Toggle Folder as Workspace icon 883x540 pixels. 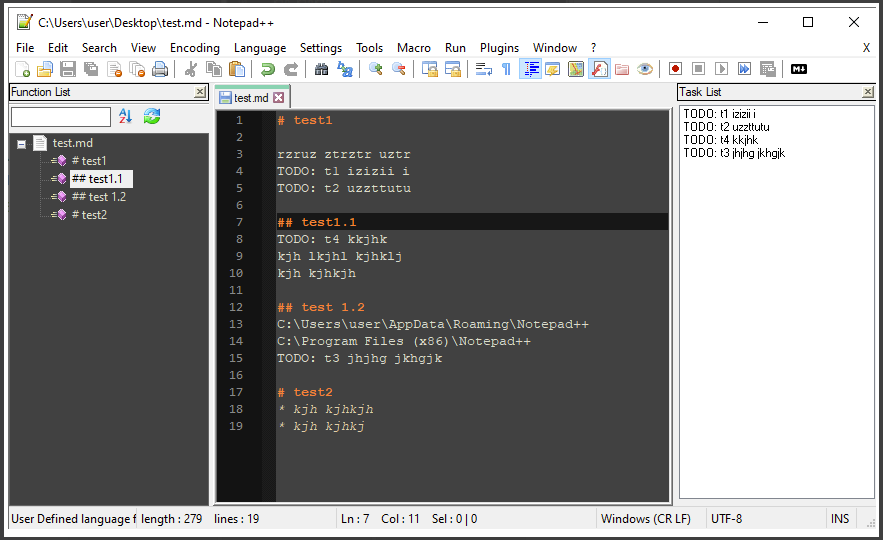pos(622,69)
